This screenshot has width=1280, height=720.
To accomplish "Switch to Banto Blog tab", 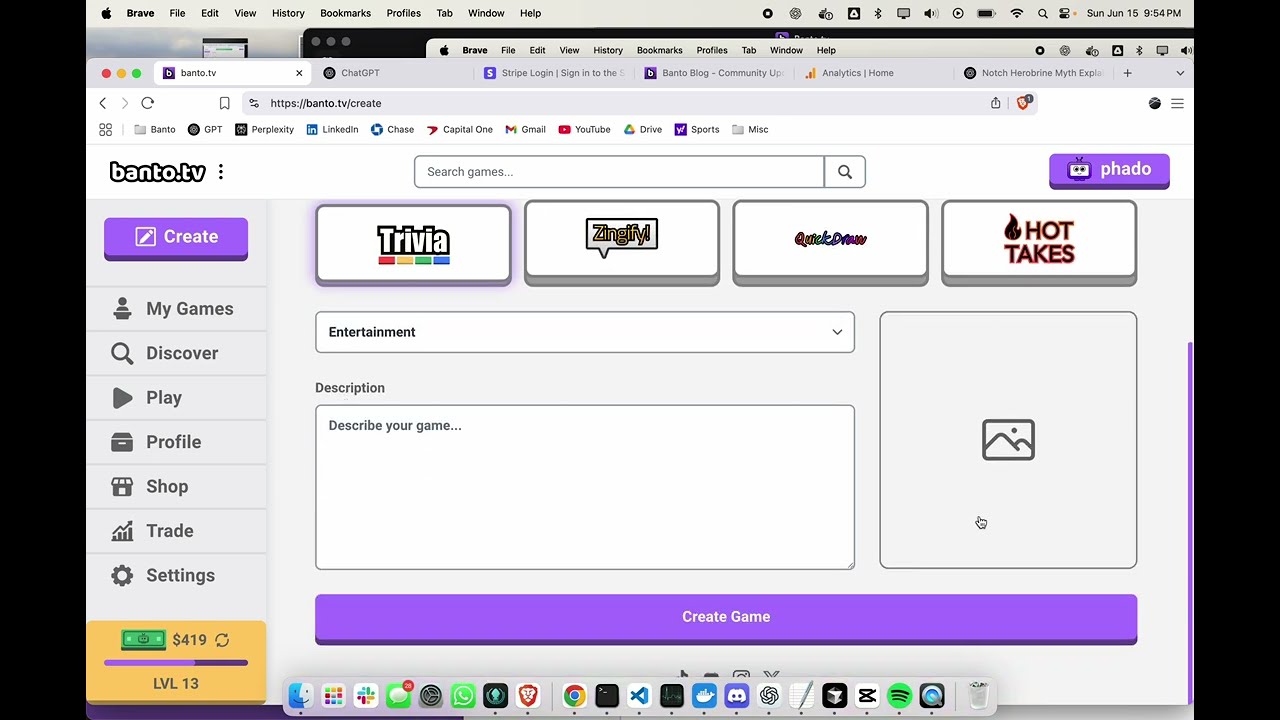I will point(714,73).
